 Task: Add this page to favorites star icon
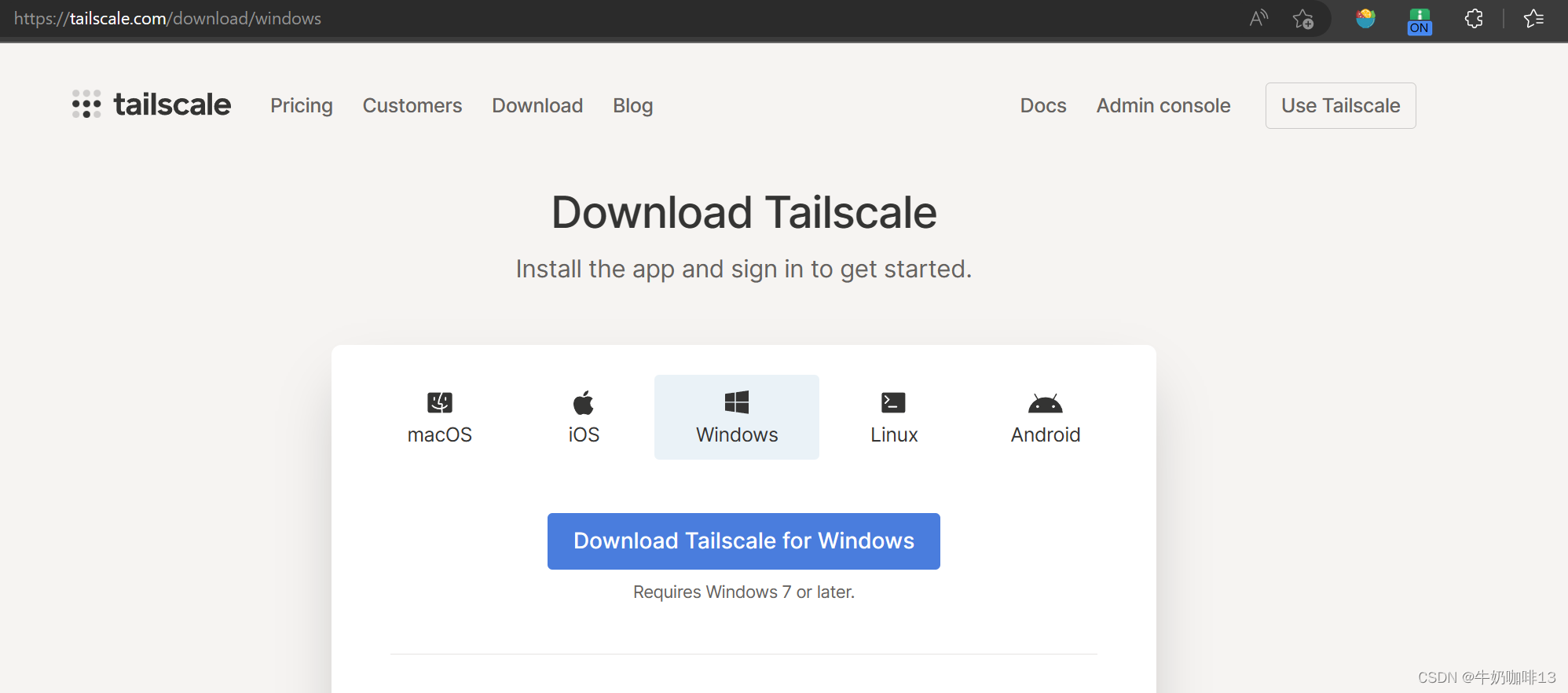tap(1303, 19)
